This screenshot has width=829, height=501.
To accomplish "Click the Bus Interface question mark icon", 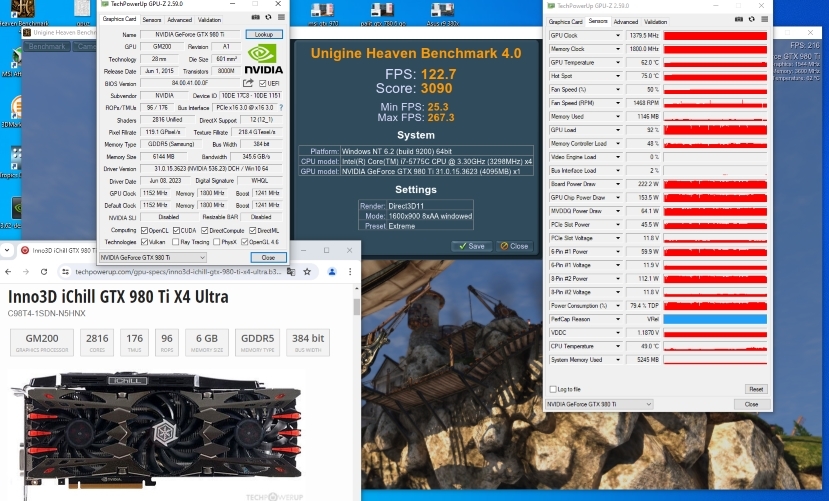I will (x=281, y=107).
